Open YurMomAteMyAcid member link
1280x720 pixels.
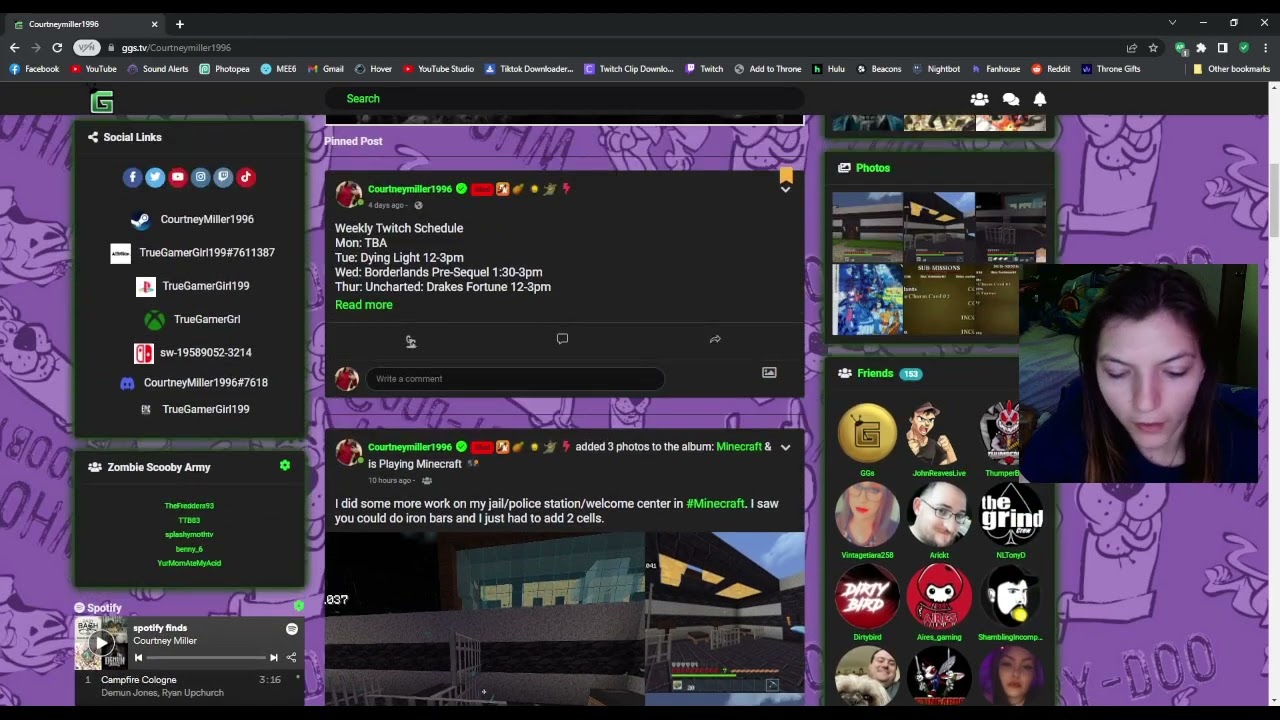[189, 563]
